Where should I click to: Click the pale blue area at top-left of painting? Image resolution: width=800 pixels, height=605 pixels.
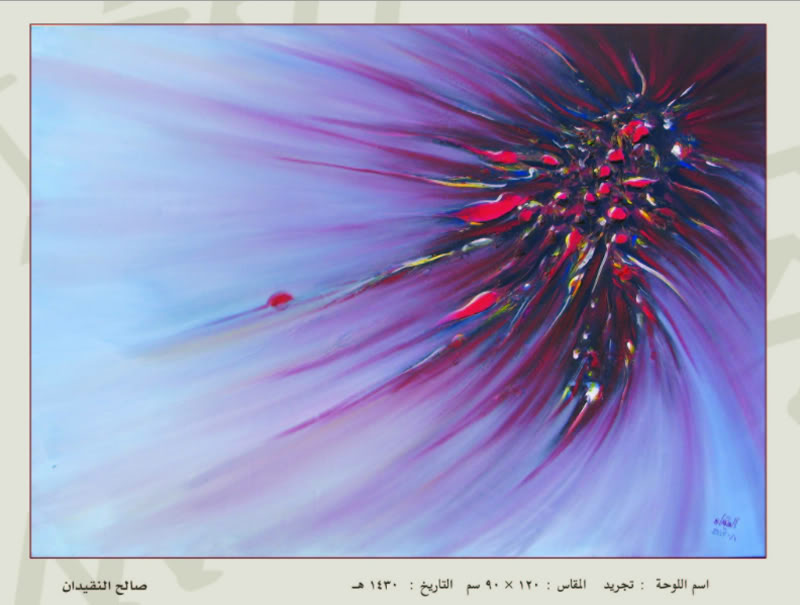click(x=100, y=80)
